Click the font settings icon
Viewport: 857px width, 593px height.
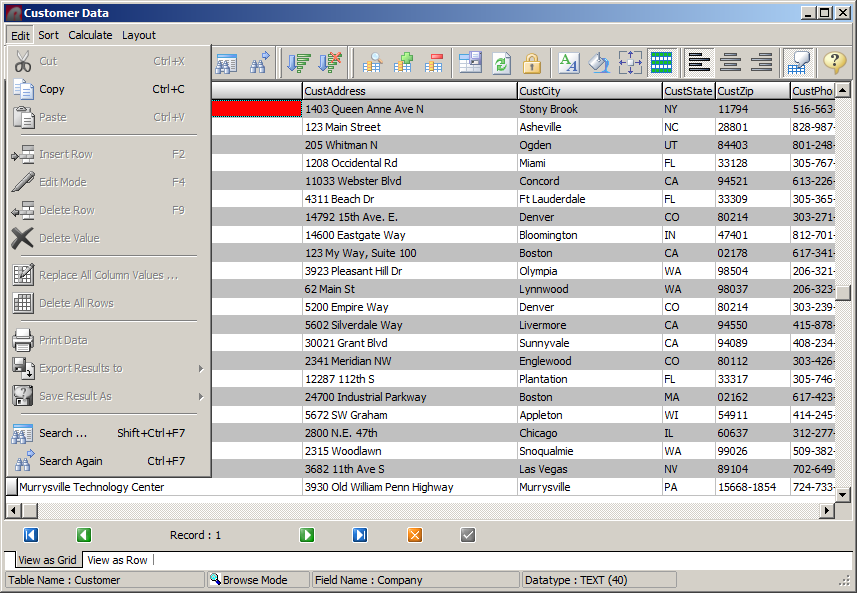pos(568,63)
